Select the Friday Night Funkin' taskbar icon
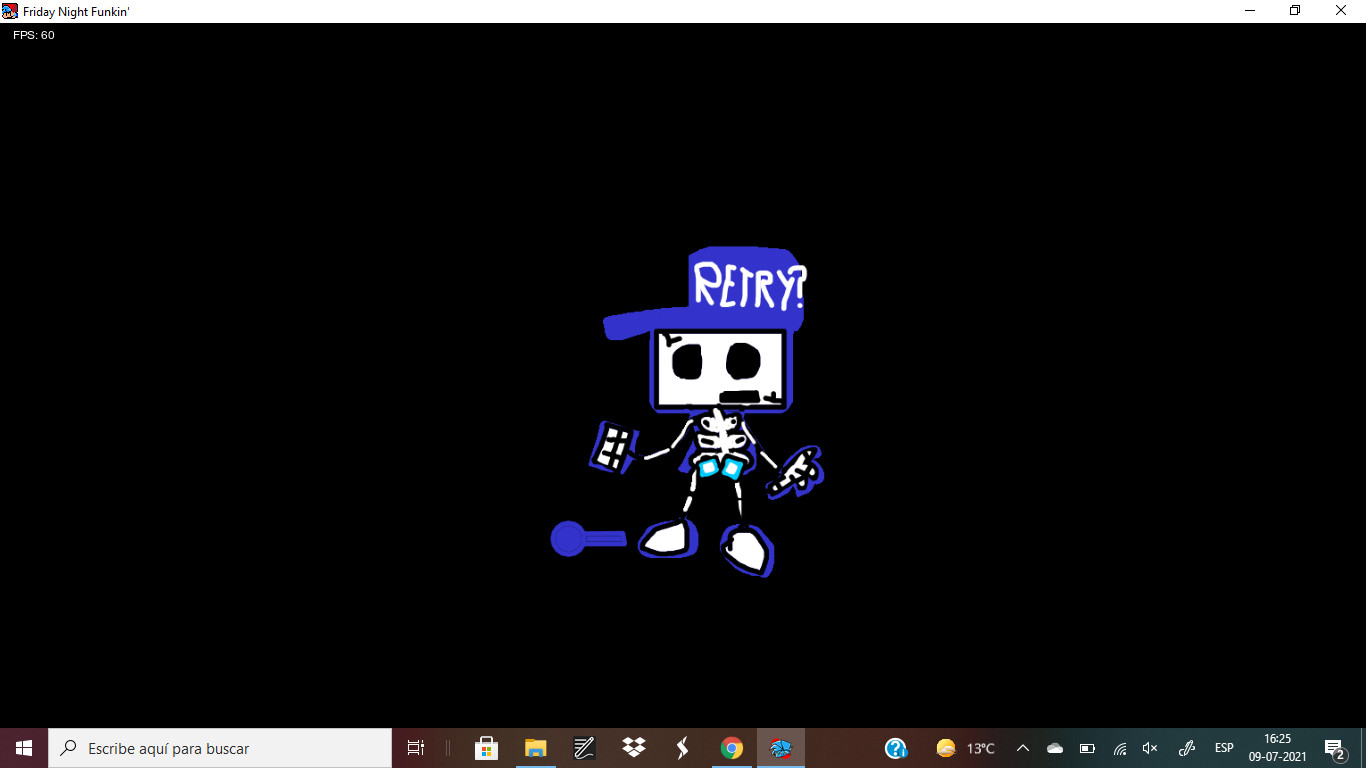This screenshot has width=1366, height=768. 781,747
